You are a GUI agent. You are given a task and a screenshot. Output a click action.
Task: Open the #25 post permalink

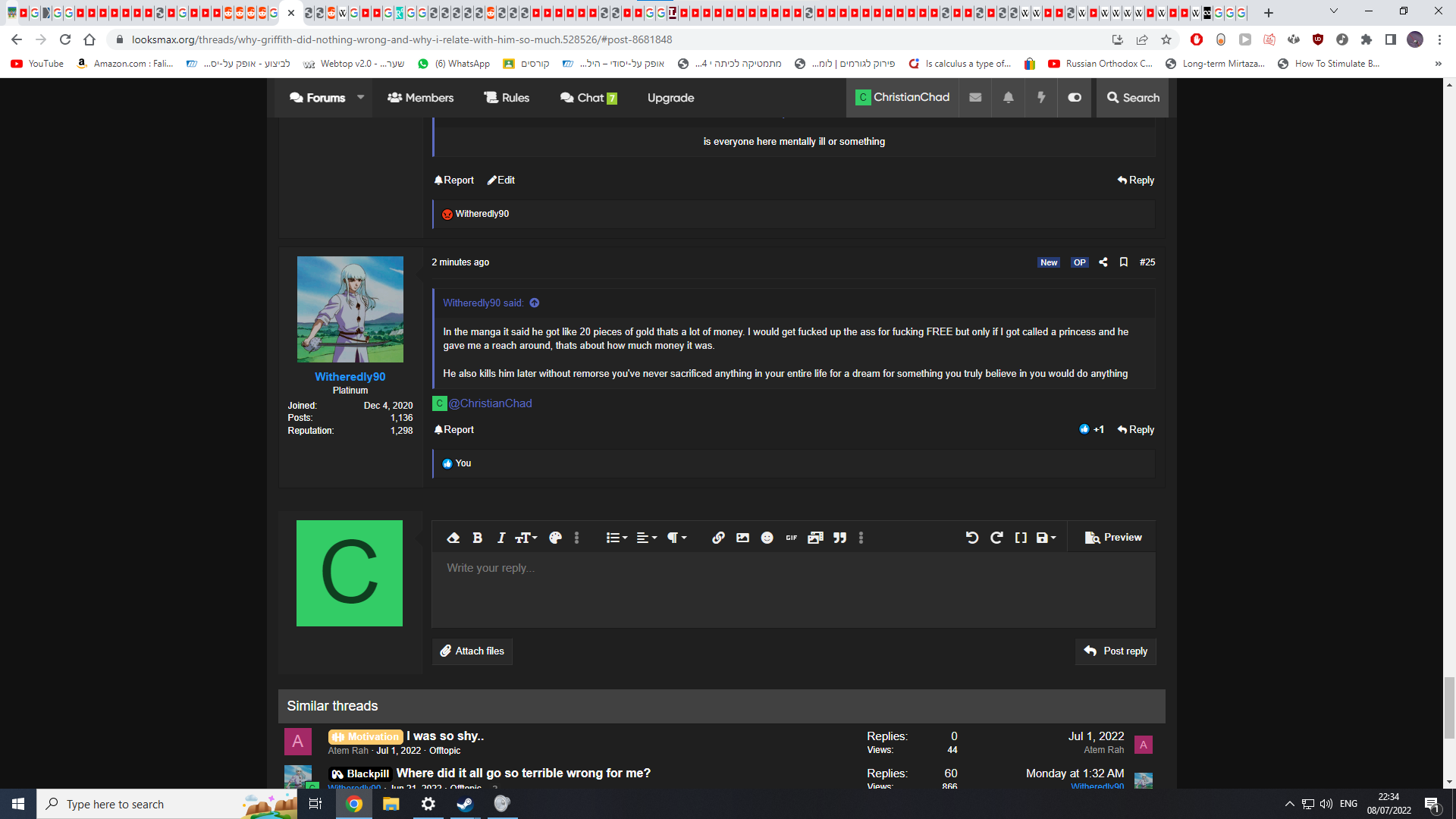(1147, 262)
